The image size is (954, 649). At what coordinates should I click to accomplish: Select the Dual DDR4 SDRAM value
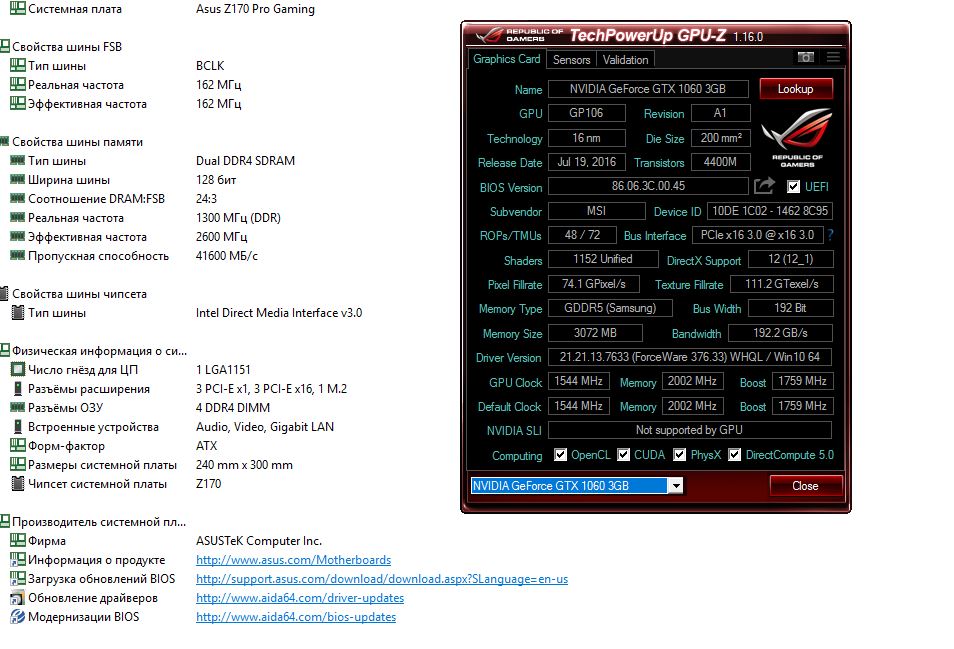[x=245, y=161]
